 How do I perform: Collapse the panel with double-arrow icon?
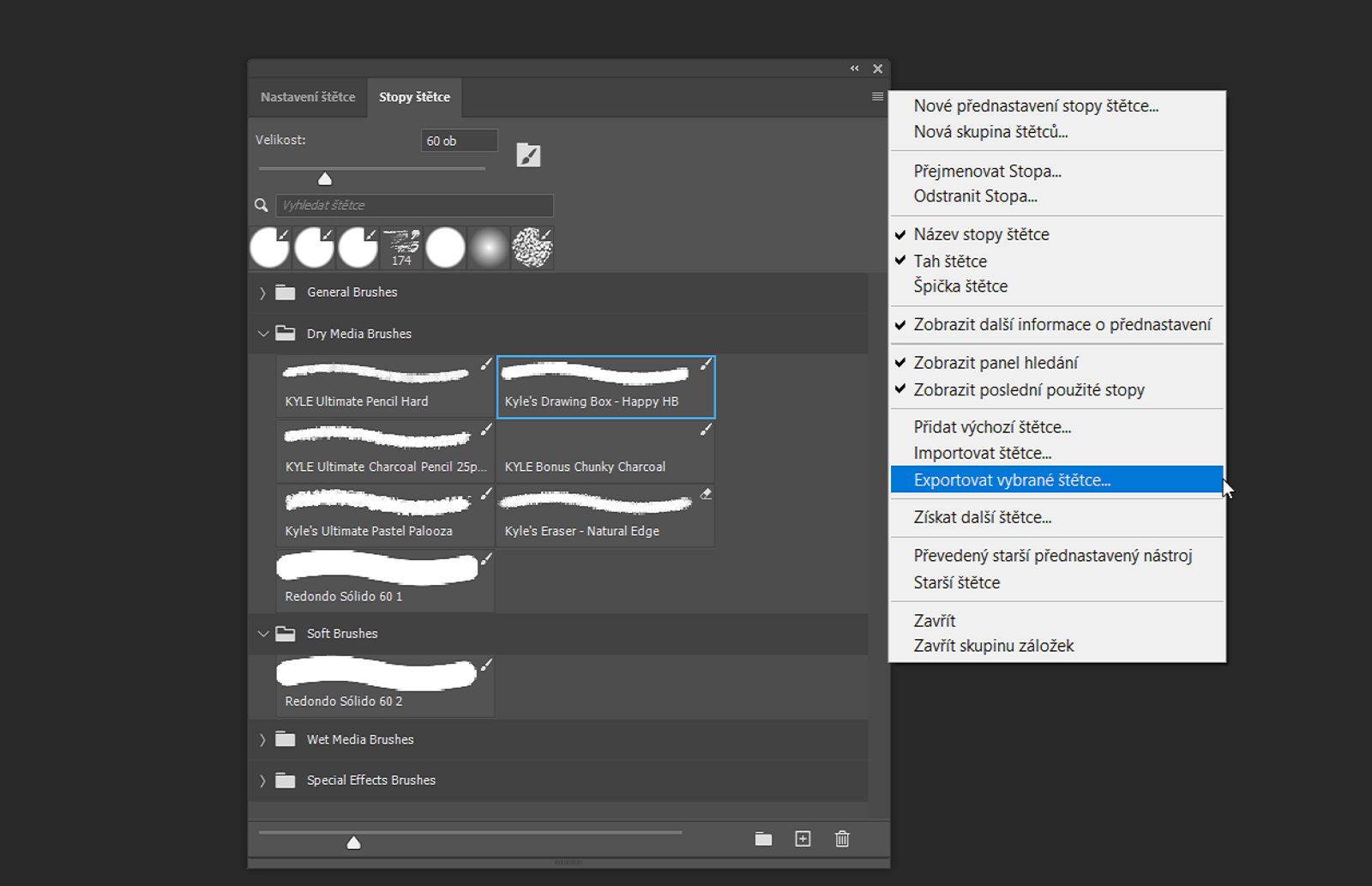pos(854,69)
